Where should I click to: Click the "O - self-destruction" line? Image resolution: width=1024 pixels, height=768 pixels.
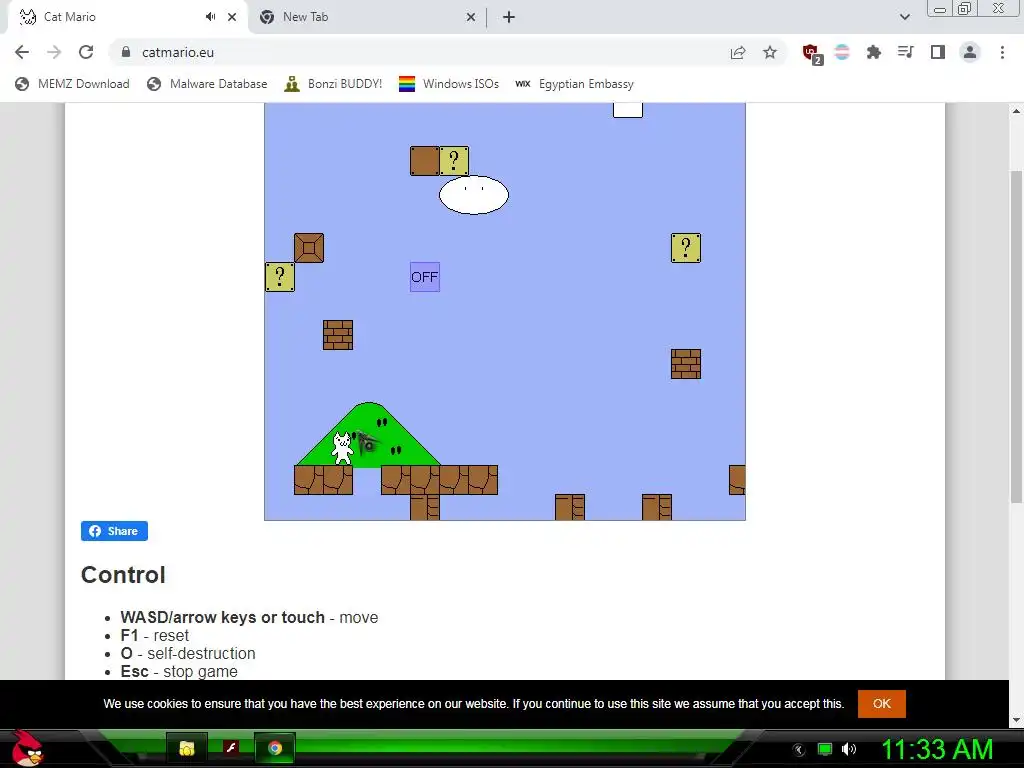pyautogui.click(x=188, y=654)
